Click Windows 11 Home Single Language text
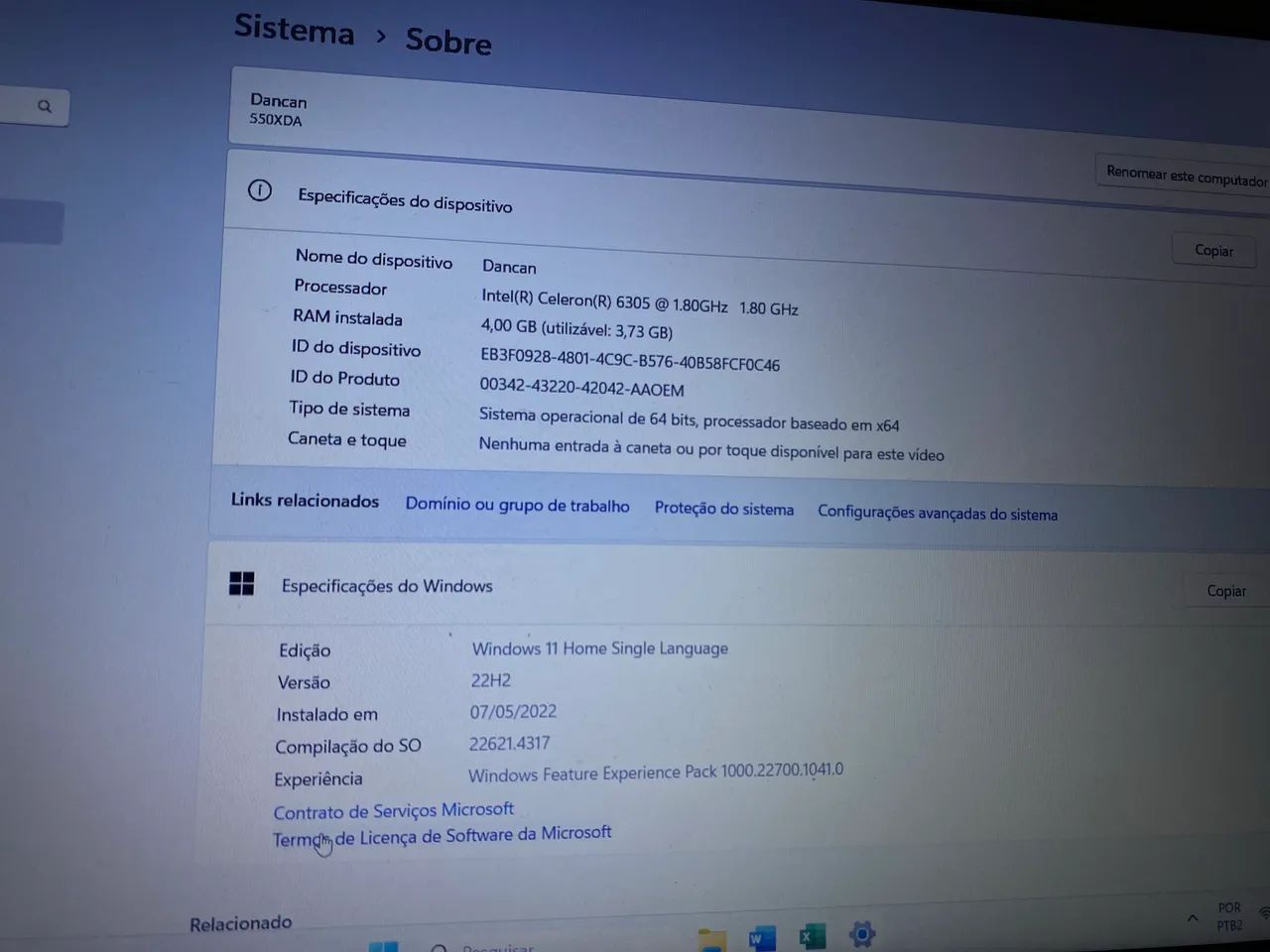1270x952 pixels. click(599, 649)
